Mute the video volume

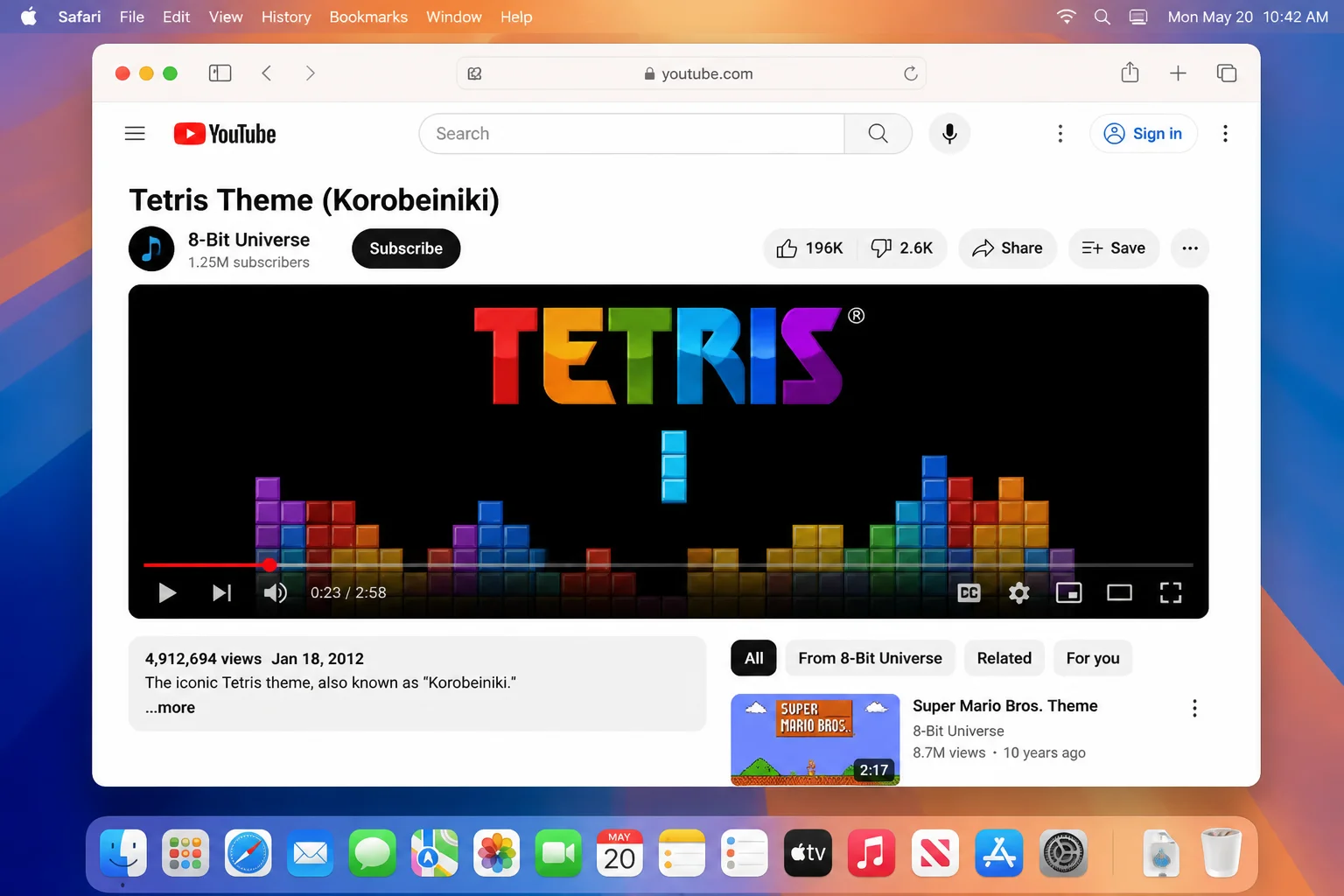(275, 593)
